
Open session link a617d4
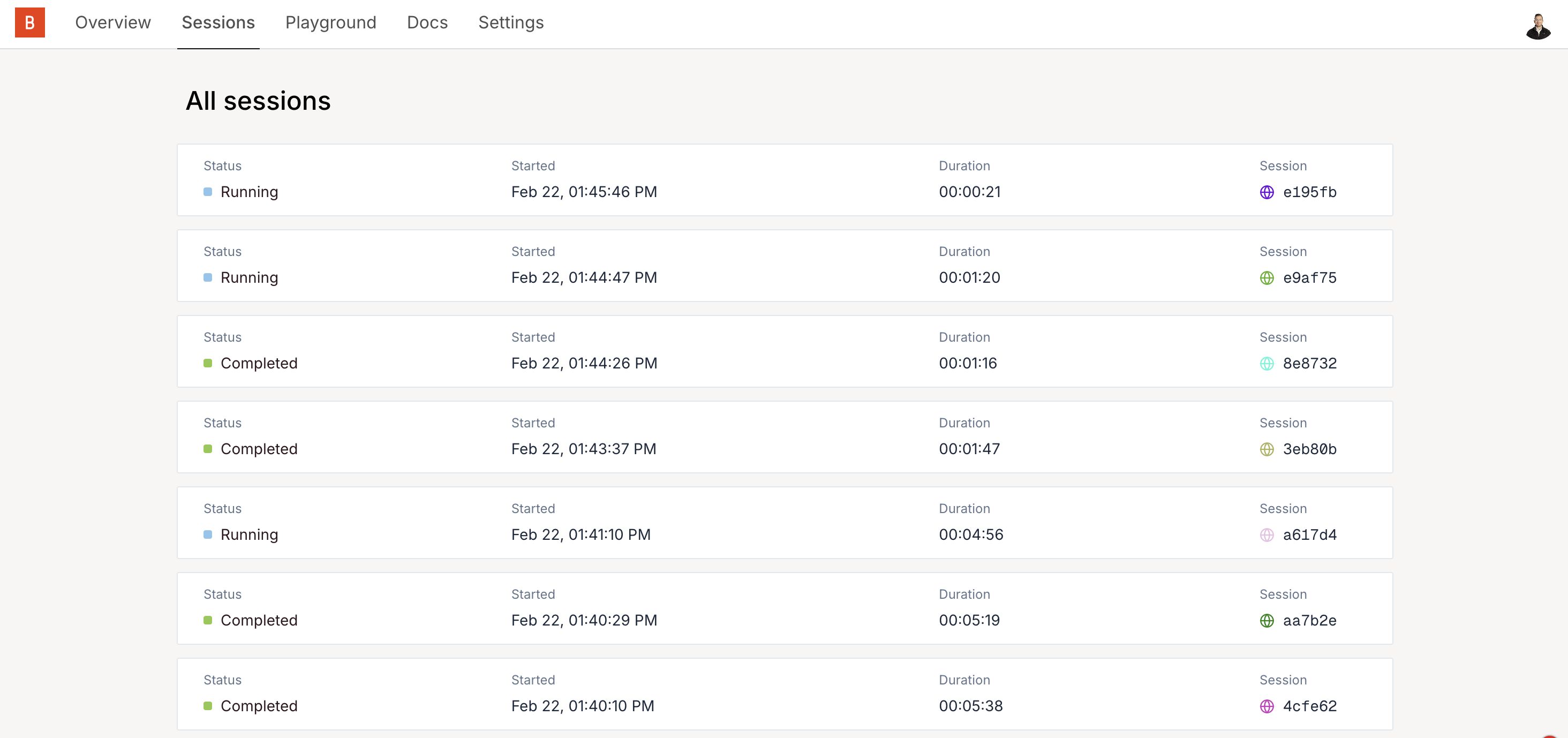point(1309,535)
